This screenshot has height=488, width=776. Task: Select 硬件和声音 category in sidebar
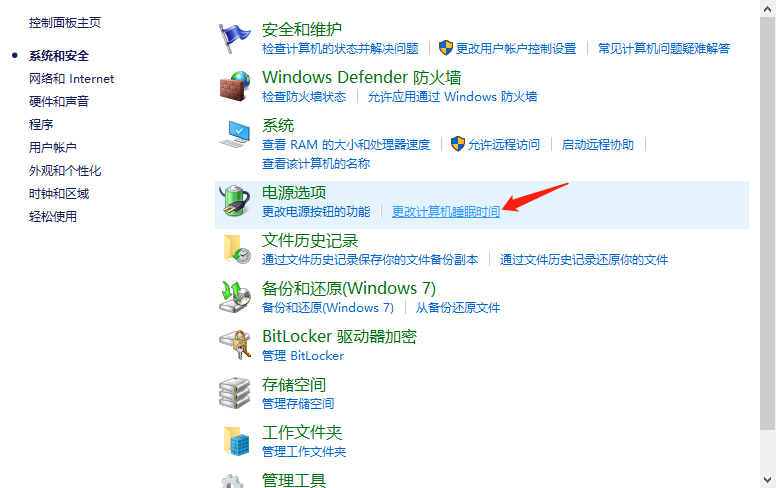pos(59,101)
